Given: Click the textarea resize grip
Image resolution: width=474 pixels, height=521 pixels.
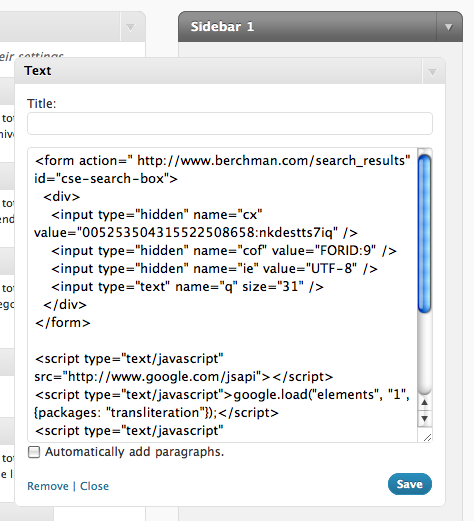Looking at the screenshot, I should point(427,437).
